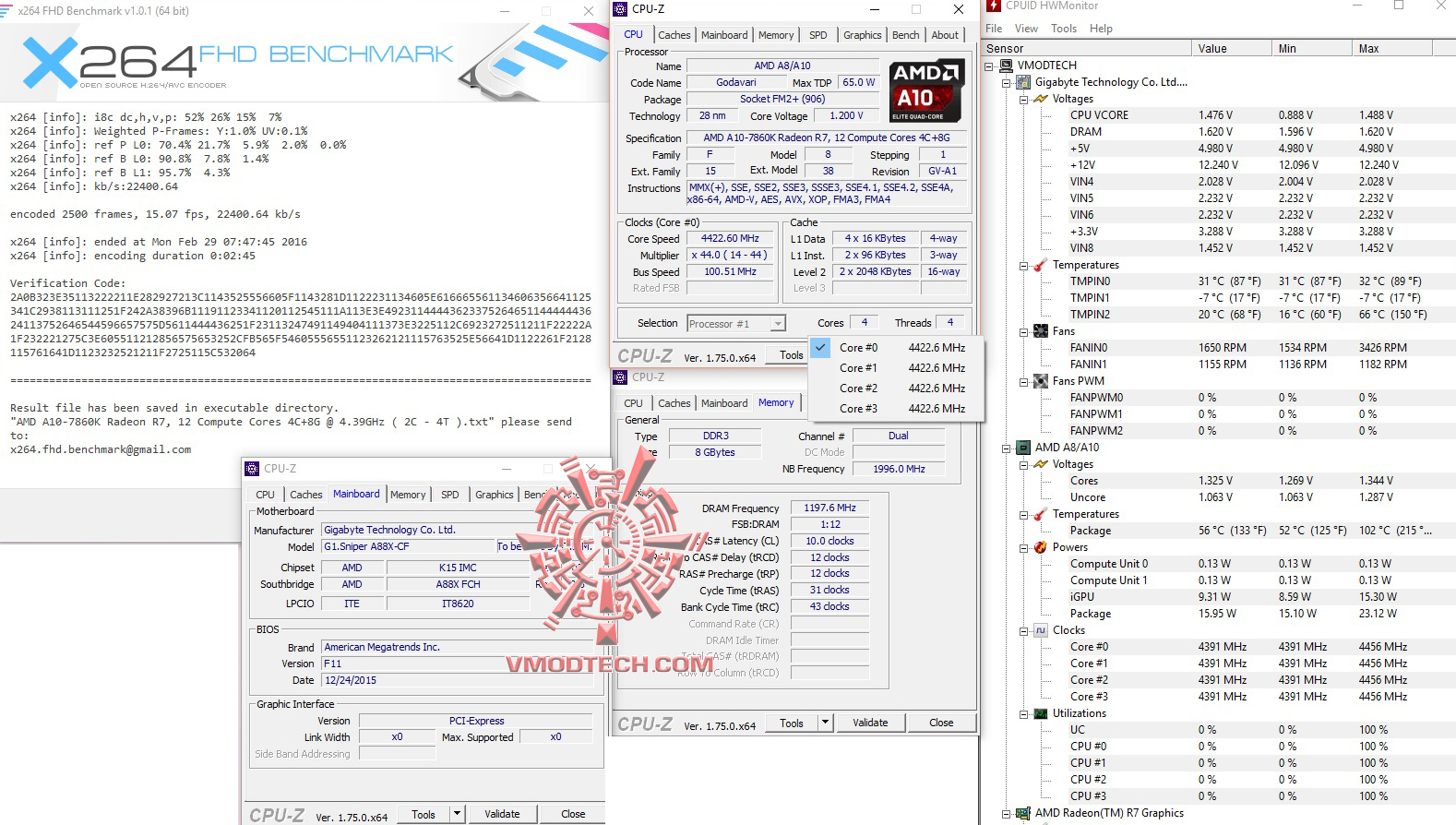Click the Value column header in HWMonitor
This screenshot has width=1456, height=825.
tap(1233, 49)
